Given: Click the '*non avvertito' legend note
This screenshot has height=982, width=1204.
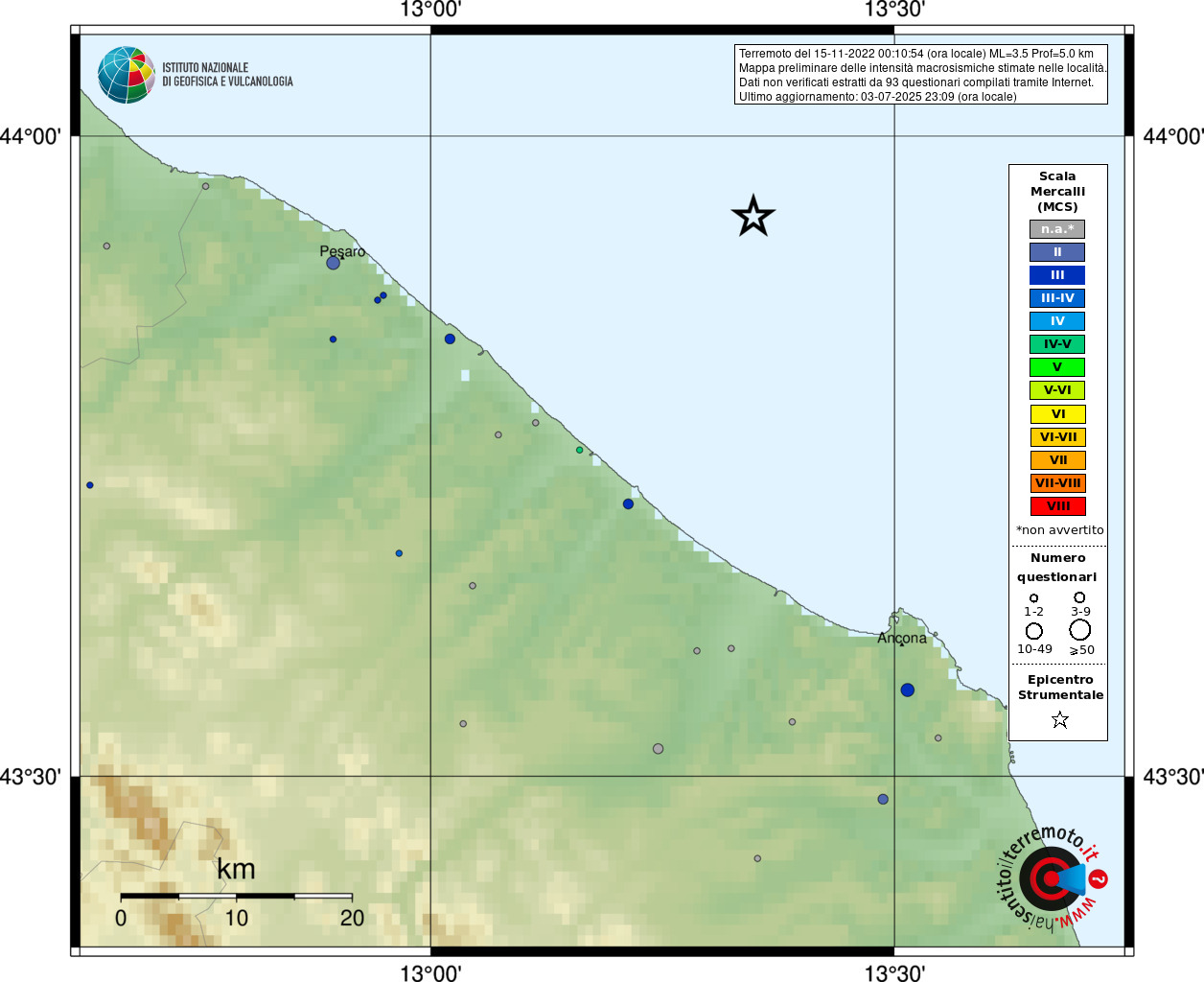Looking at the screenshot, I should [1059, 530].
